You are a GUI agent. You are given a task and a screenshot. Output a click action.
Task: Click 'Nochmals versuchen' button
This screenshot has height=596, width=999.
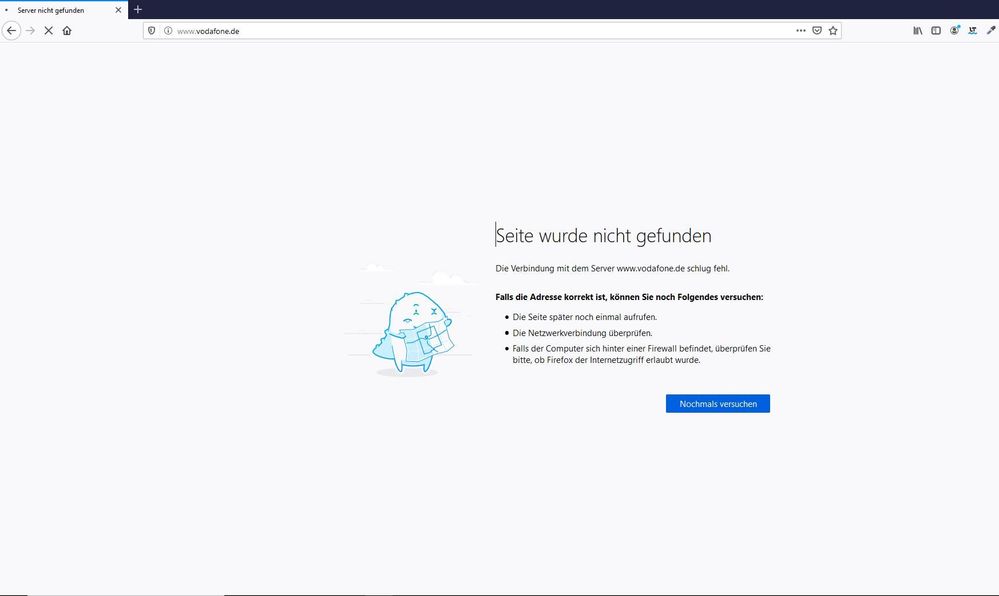pyautogui.click(x=718, y=403)
